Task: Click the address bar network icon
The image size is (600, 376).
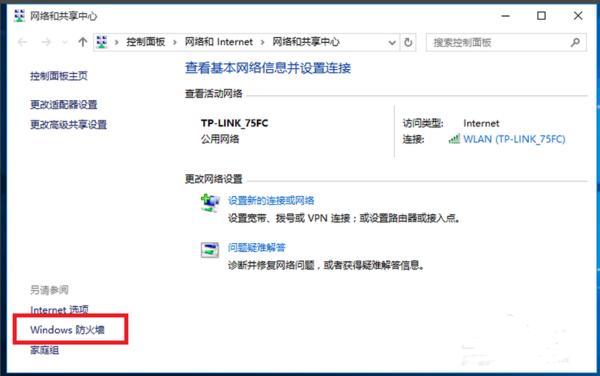Action: point(102,42)
